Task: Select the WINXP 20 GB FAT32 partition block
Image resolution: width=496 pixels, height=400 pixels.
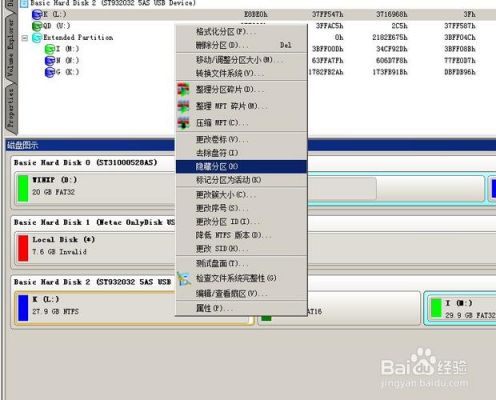Action: [96, 188]
